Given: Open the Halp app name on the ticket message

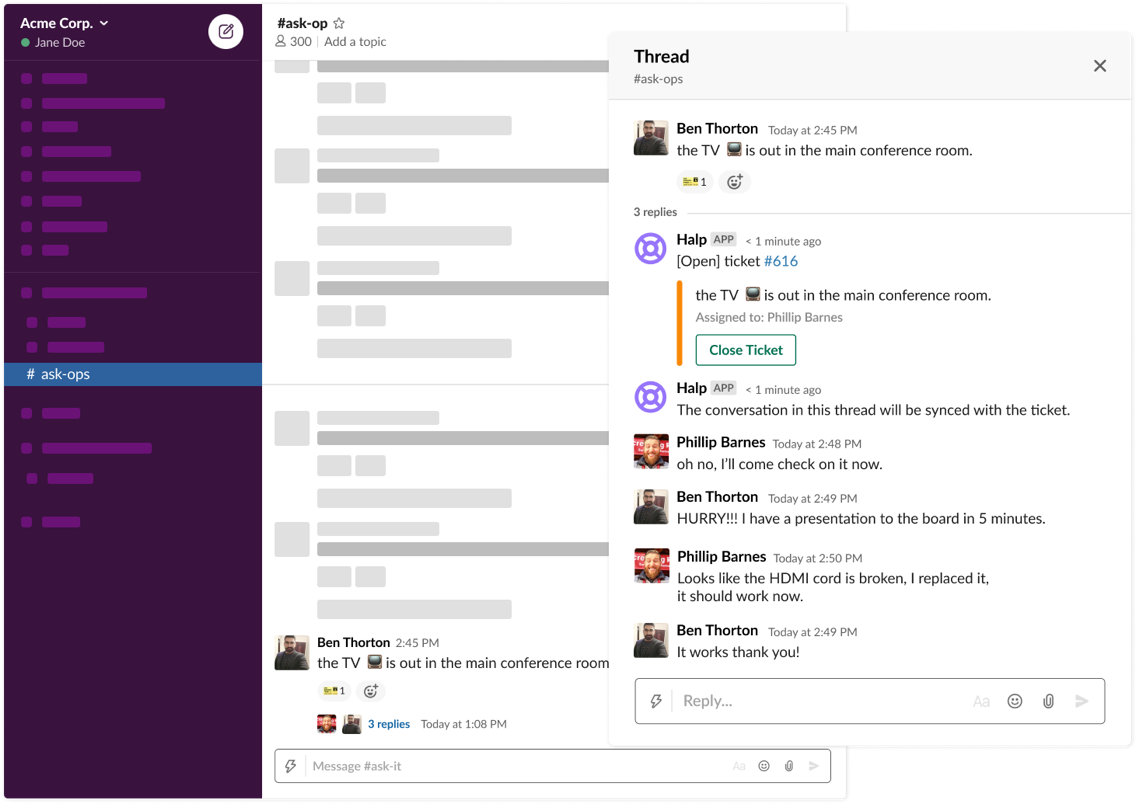Looking at the screenshot, I should pyautogui.click(x=691, y=240).
